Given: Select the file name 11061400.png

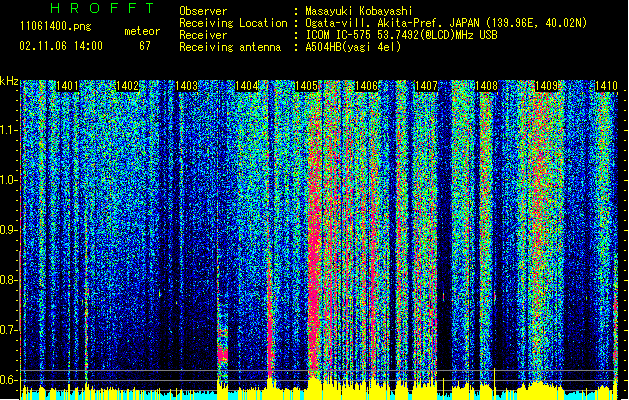Looking at the screenshot, I should [56, 27].
